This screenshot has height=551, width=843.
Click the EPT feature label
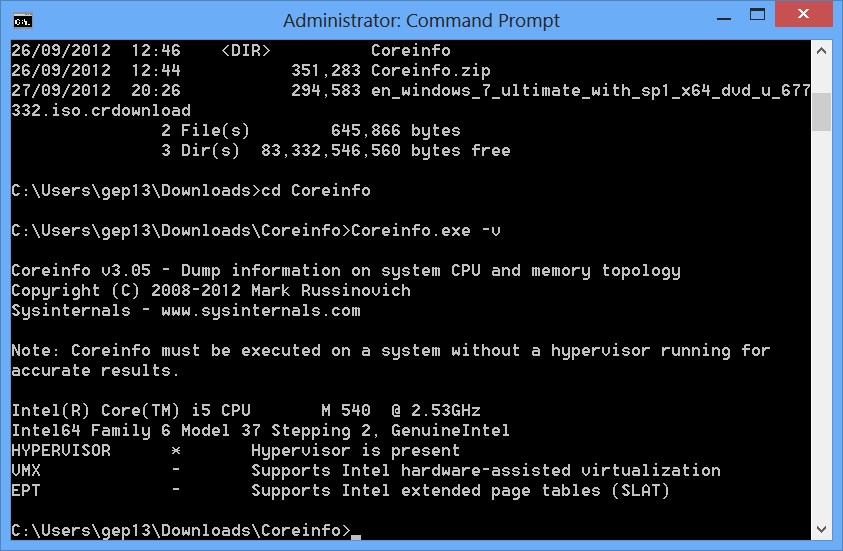[26, 490]
